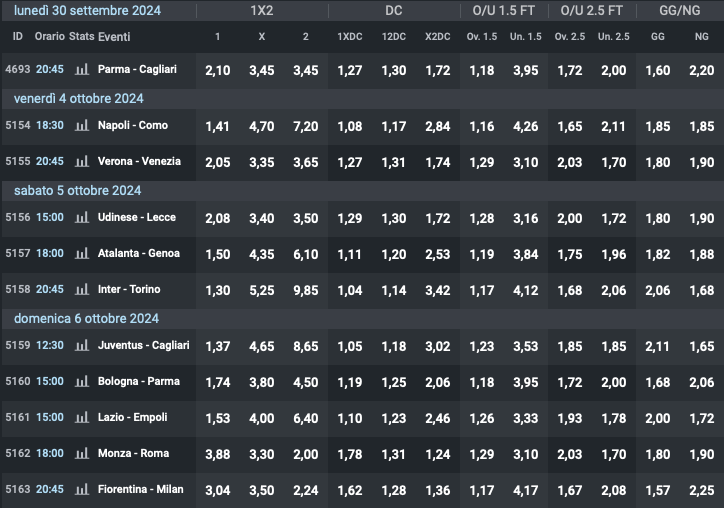Click the venerdì 4 ottobre 2024 date row
Image resolution: width=724 pixels, height=508 pixels.
pyautogui.click(x=362, y=98)
